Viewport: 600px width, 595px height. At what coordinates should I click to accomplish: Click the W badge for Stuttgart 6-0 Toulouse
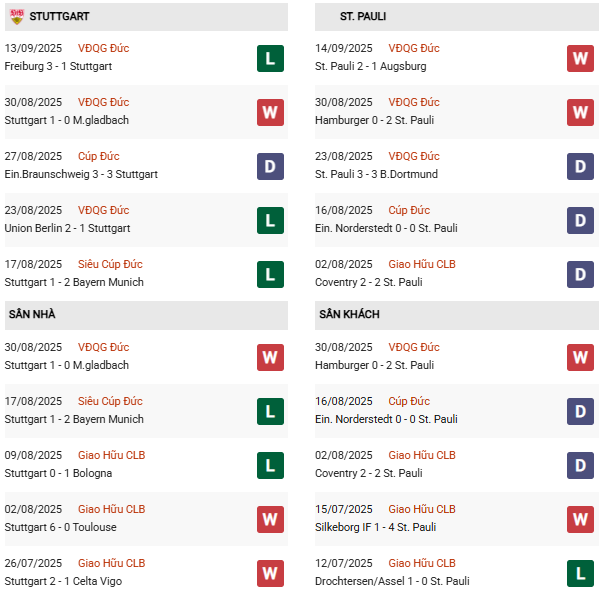click(270, 519)
